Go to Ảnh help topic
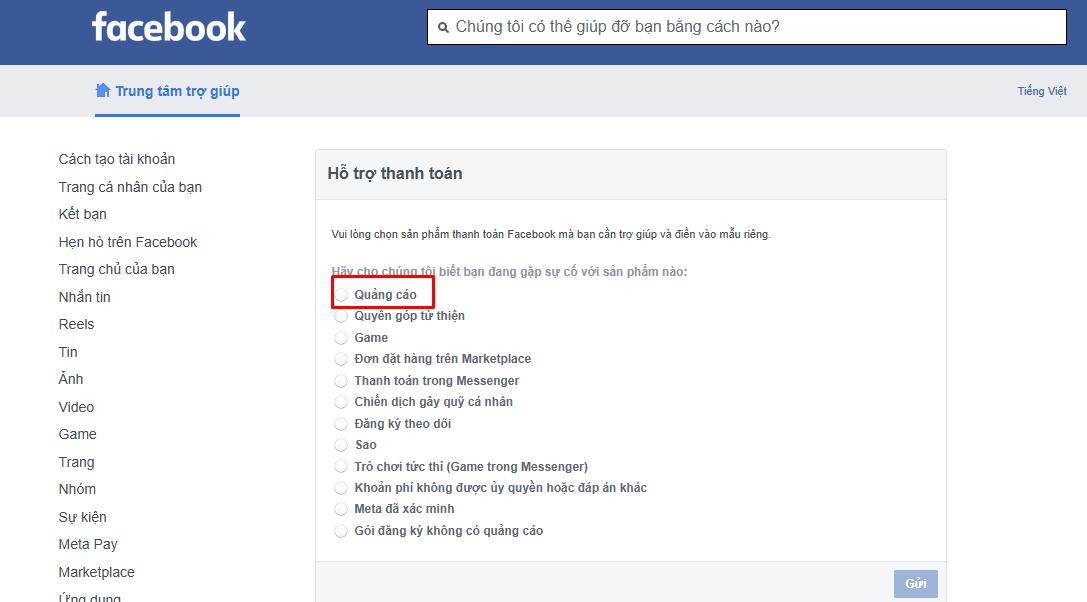 [71, 379]
